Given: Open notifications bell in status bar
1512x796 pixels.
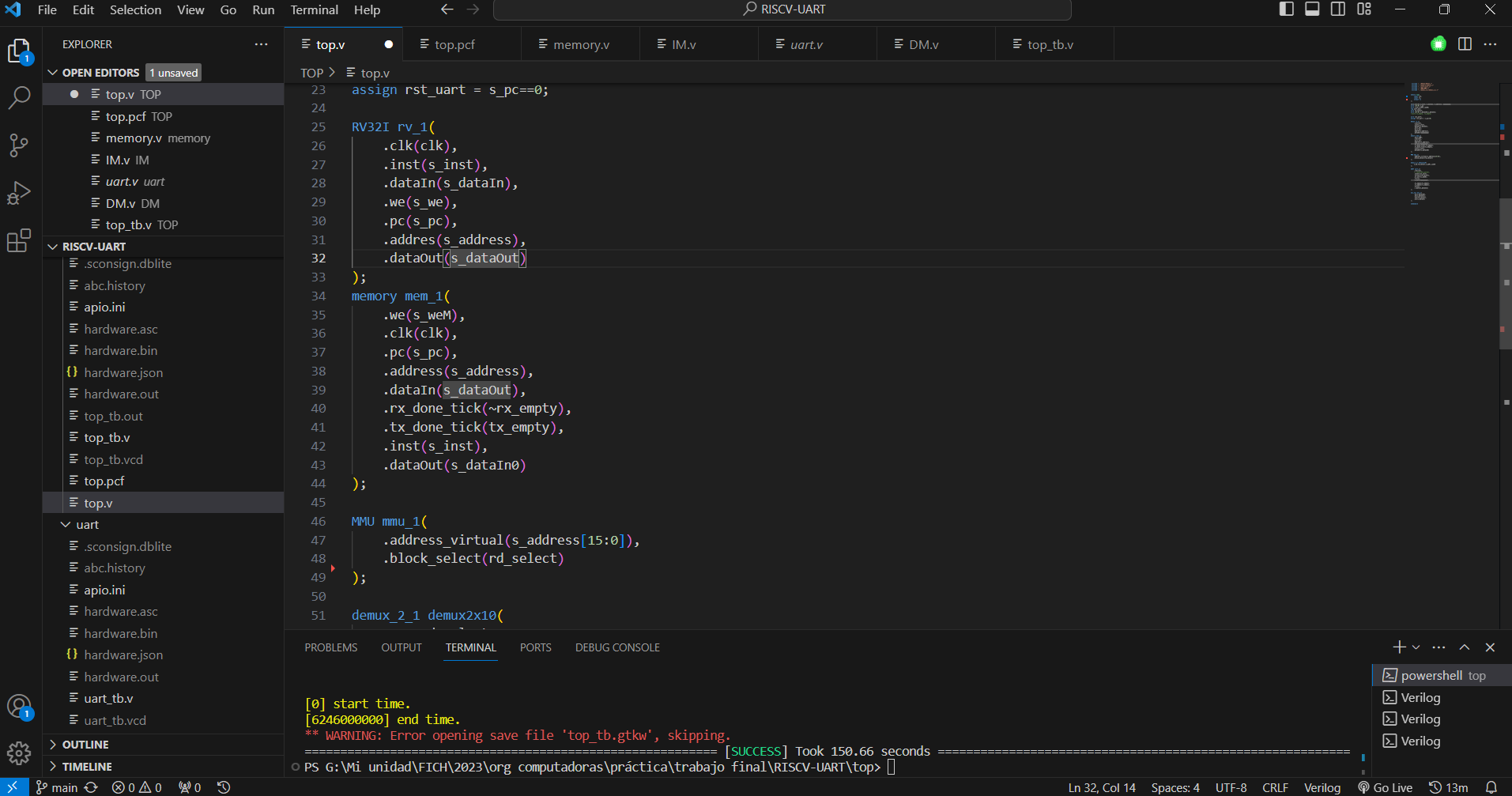Looking at the screenshot, I should coord(1491,787).
